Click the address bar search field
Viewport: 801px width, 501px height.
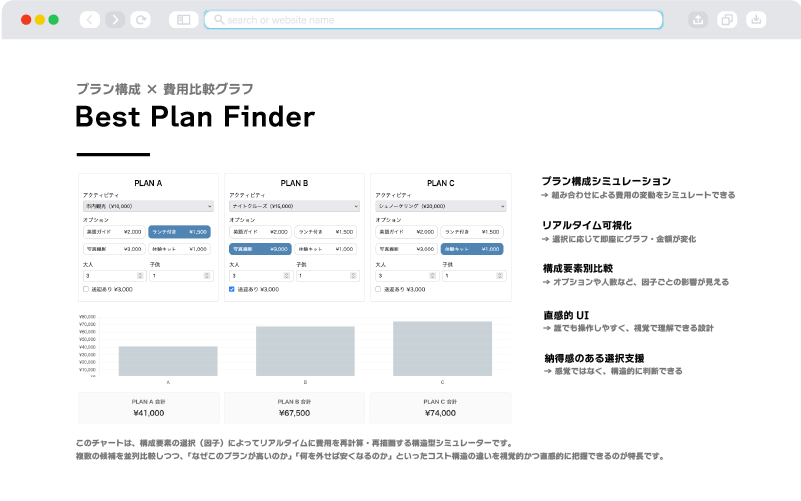433,19
